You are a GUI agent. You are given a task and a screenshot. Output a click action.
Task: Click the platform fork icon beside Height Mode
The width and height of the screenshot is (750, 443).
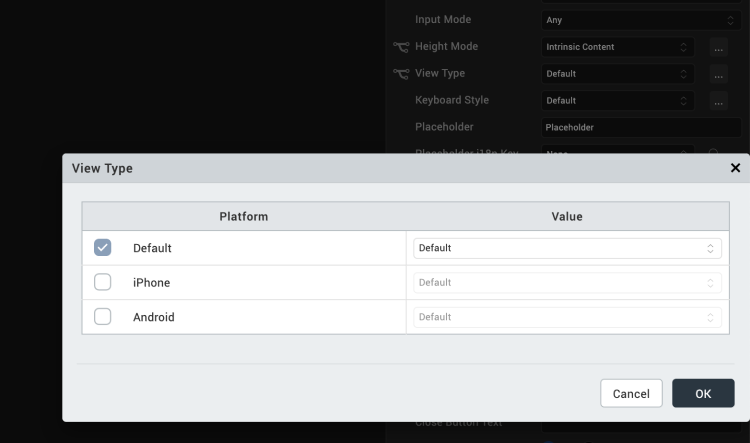401,47
